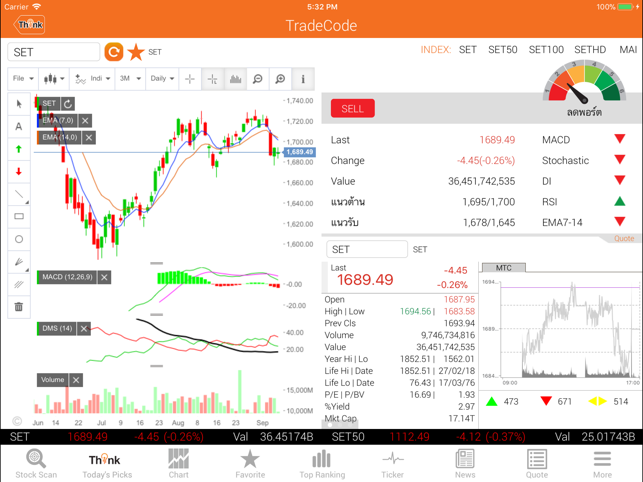Screen dimensions: 643x482
Task: Remove the DMS (14) indicator
Action: (84, 329)
